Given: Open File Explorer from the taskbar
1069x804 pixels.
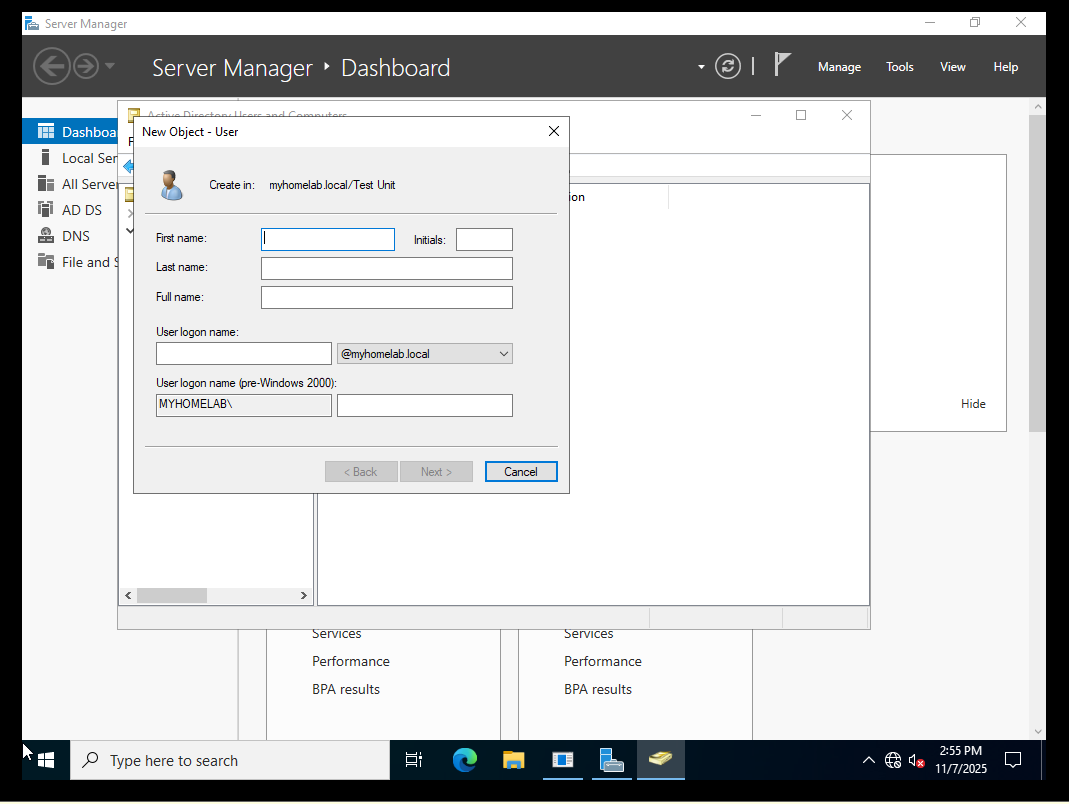Looking at the screenshot, I should [x=513, y=761].
